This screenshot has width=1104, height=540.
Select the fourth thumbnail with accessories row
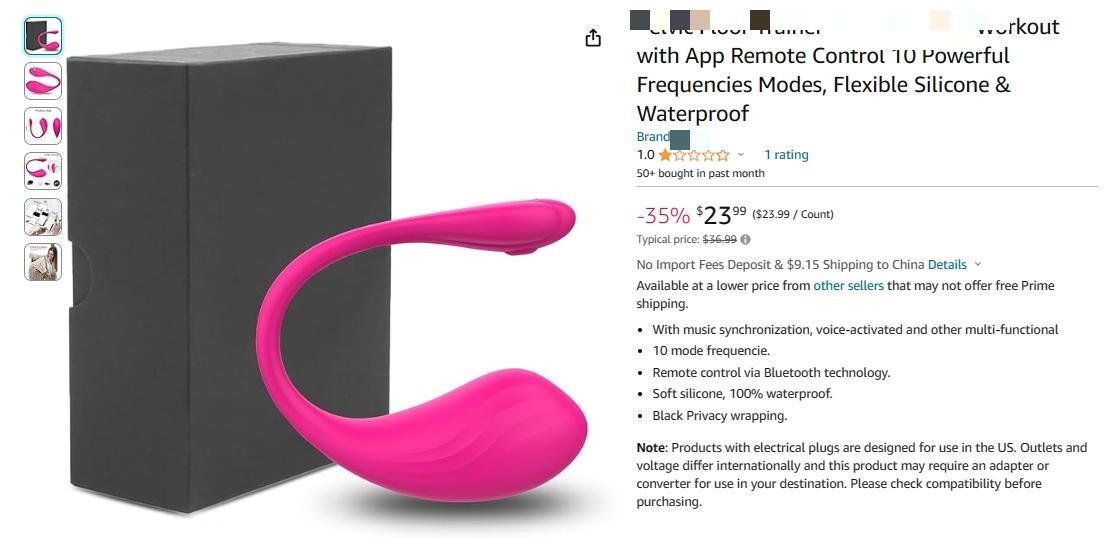tap(43, 171)
